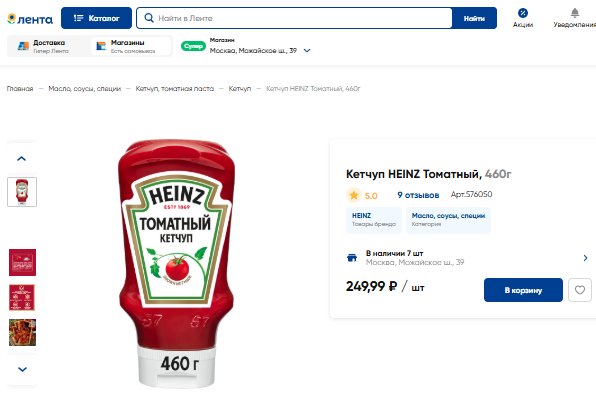The width and height of the screenshot is (596, 395).
Task: Expand the availability details arrow
Action: coord(585,258)
